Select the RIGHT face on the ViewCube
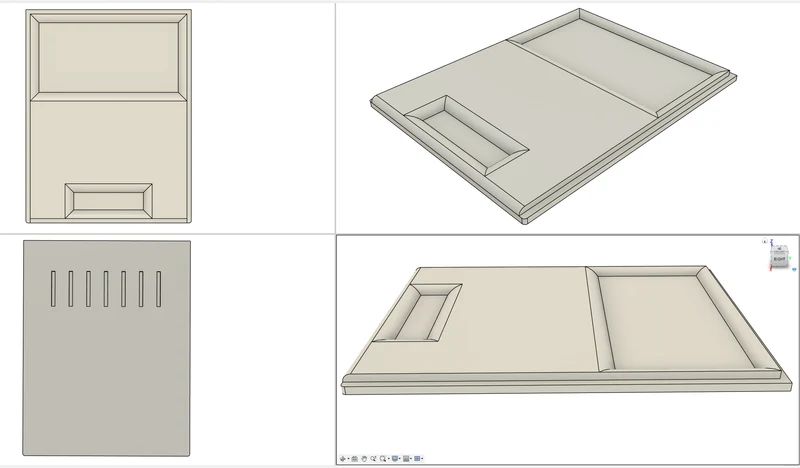Image resolution: width=800 pixels, height=468 pixels. (780, 259)
